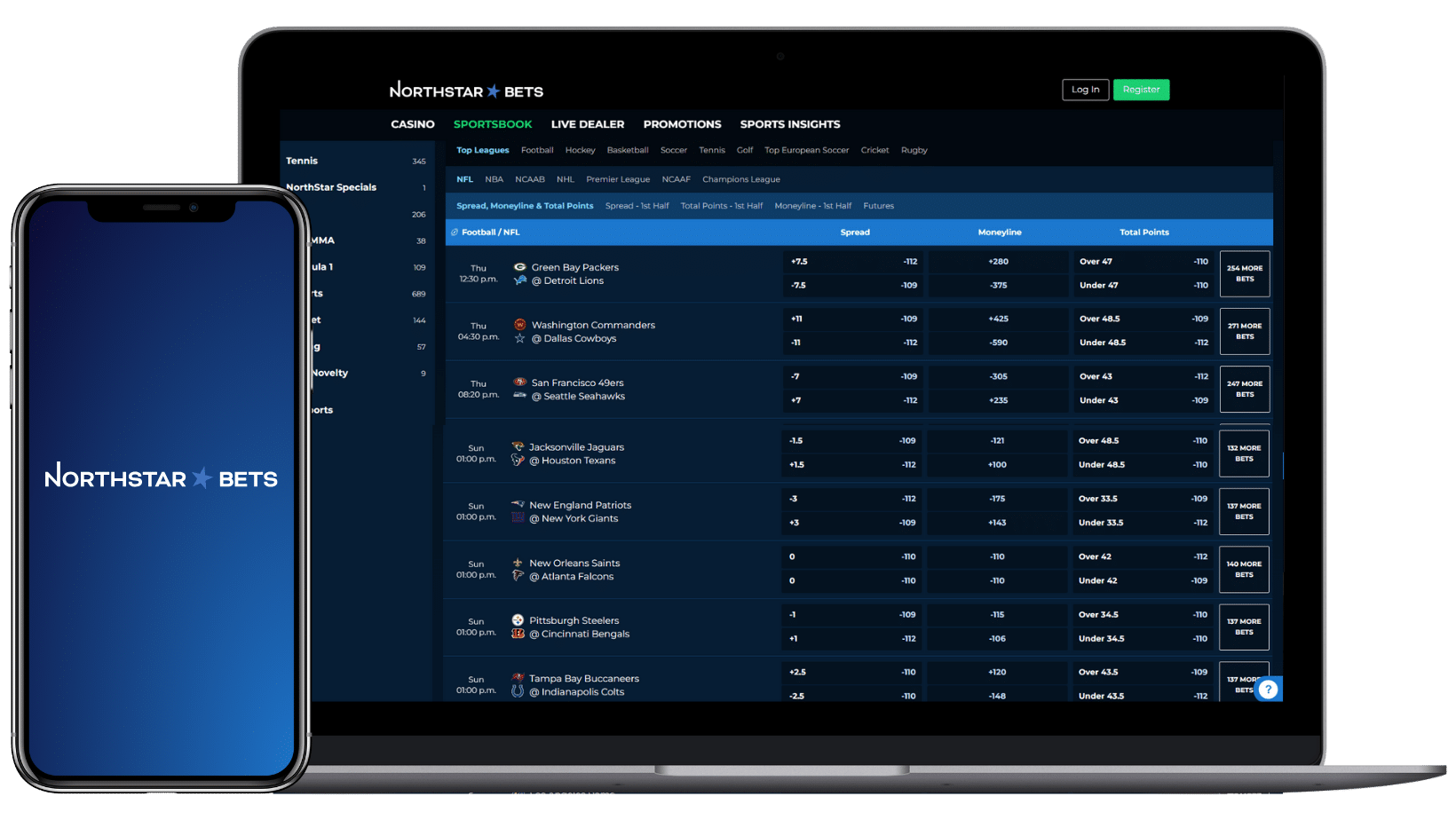Viewport: 1456px width, 820px height.
Task: Click the Dallas Cowboys star logo
Action: tap(520, 338)
